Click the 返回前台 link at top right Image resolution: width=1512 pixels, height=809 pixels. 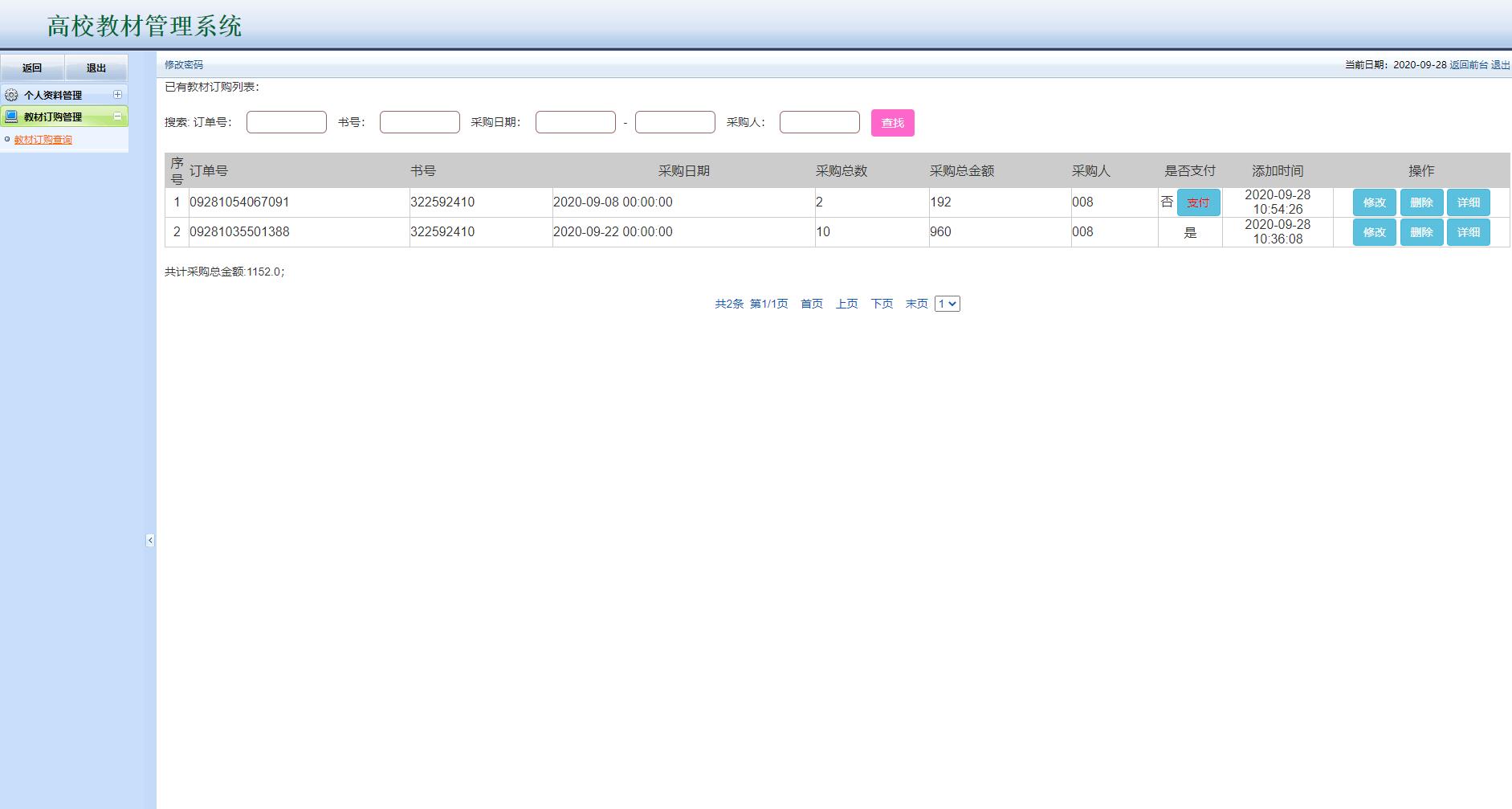tap(1468, 65)
